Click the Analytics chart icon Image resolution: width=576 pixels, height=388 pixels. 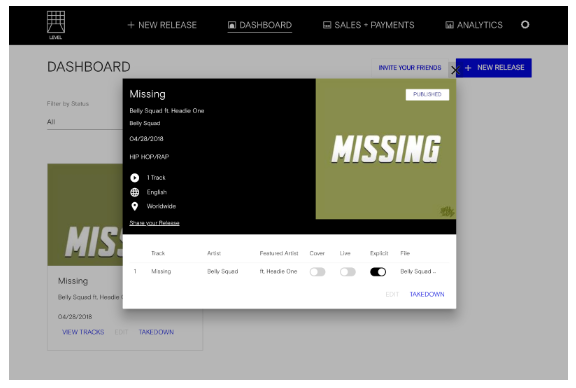pos(449,25)
